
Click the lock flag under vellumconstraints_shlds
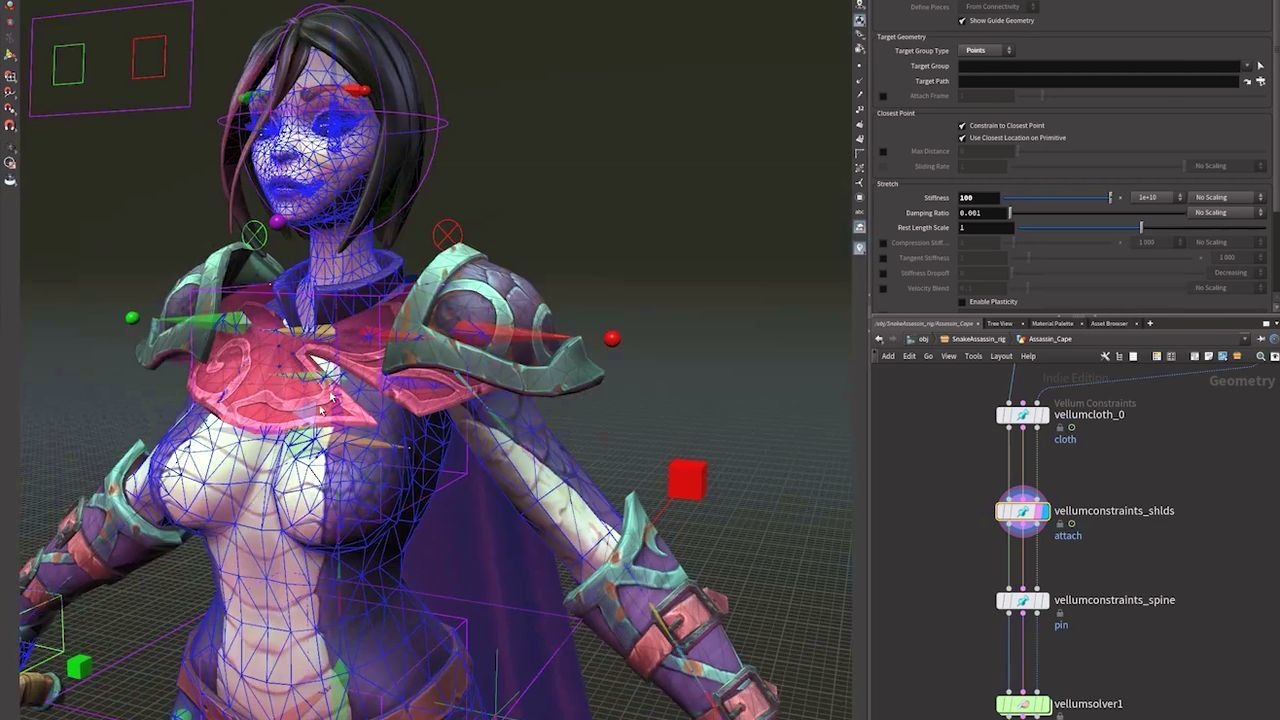pyautogui.click(x=1060, y=524)
